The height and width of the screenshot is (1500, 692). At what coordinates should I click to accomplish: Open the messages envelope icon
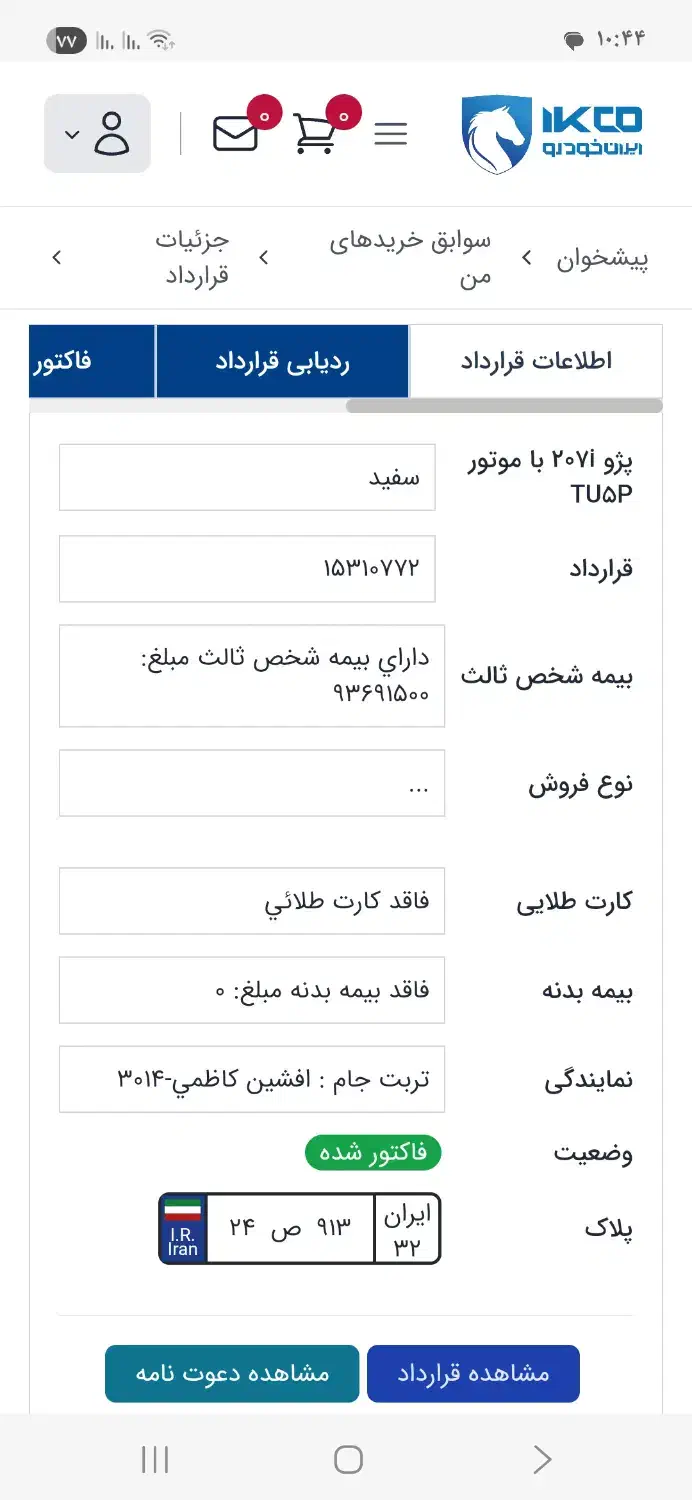click(236, 133)
